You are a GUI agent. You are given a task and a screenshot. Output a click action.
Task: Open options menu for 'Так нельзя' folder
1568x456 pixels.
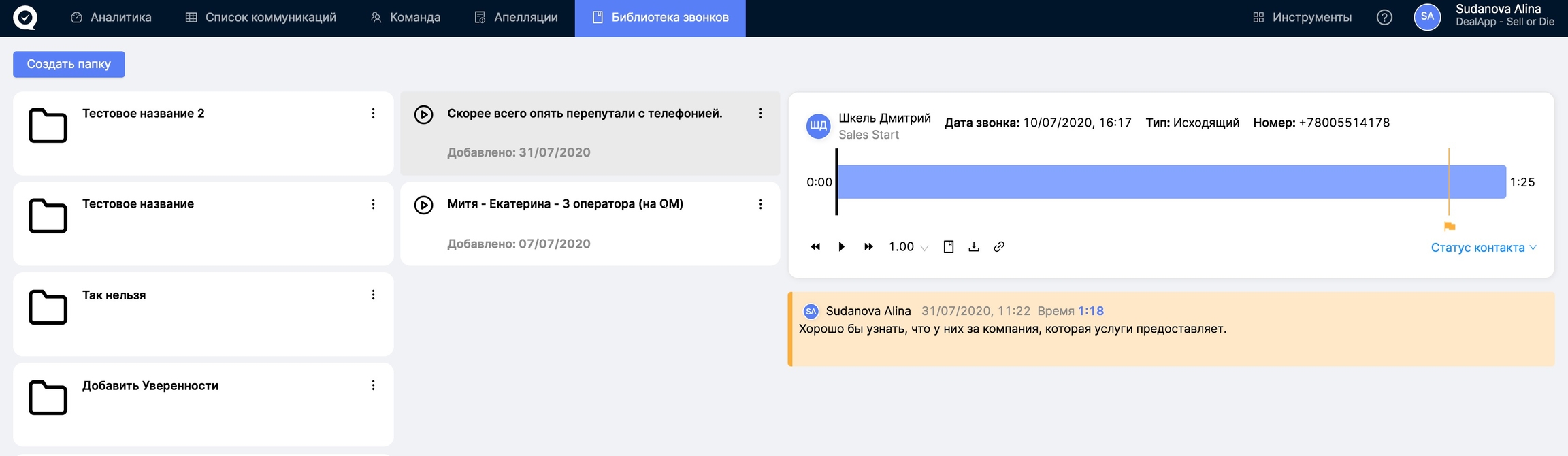click(373, 295)
